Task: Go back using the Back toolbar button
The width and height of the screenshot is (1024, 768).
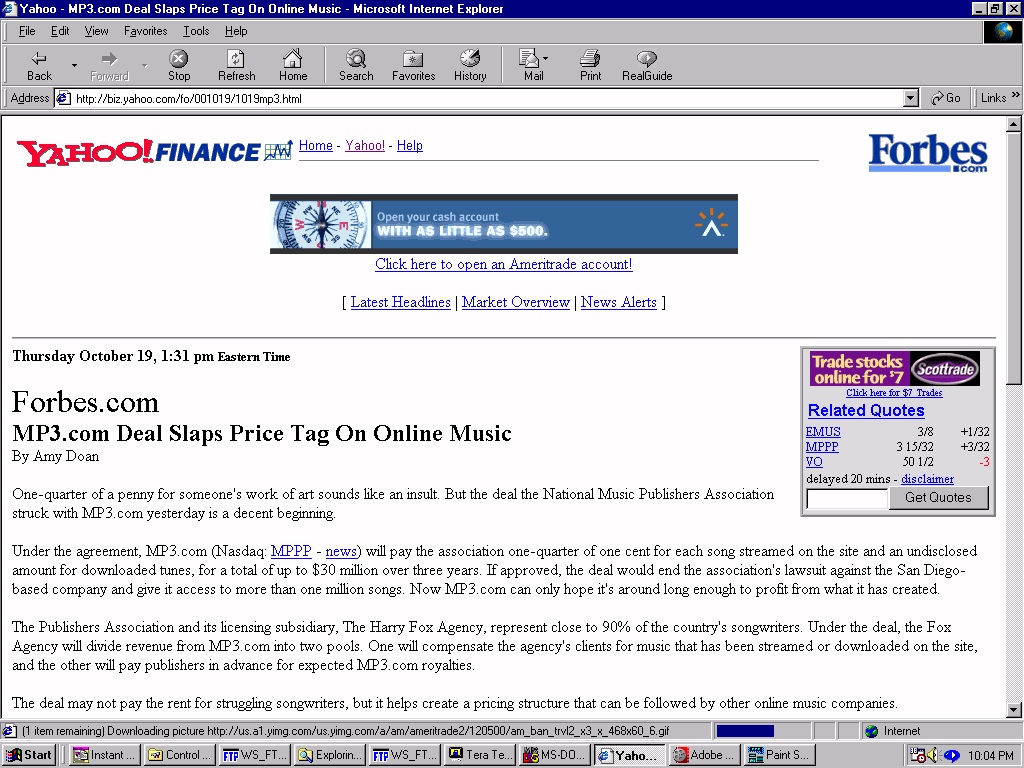Action: [x=39, y=66]
